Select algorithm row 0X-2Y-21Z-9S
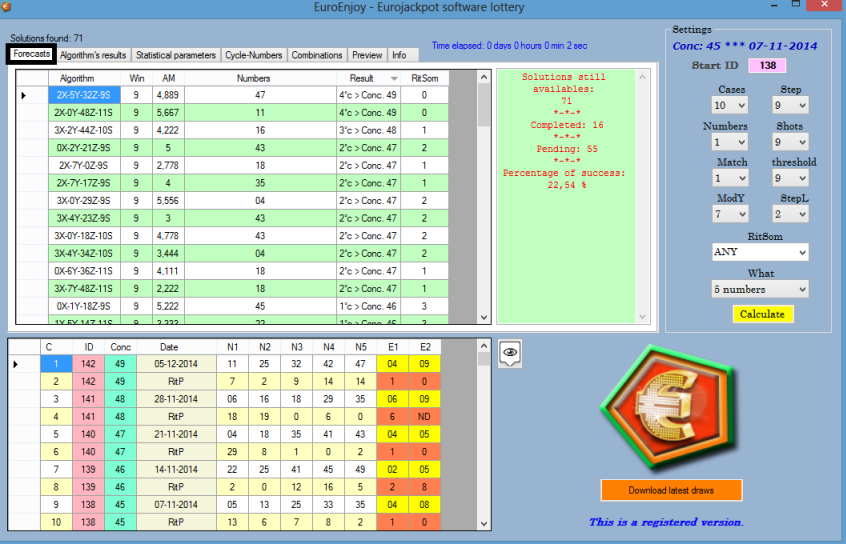Viewport: 846px width, 544px height. [x=85, y=148]
